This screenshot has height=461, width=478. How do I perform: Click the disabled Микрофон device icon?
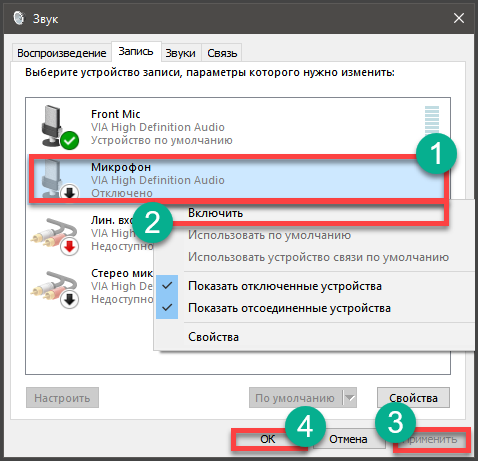(x=59, y=180)
